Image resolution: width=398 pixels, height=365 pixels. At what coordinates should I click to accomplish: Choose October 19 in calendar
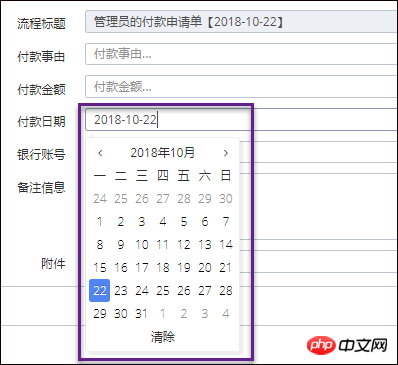184,268
